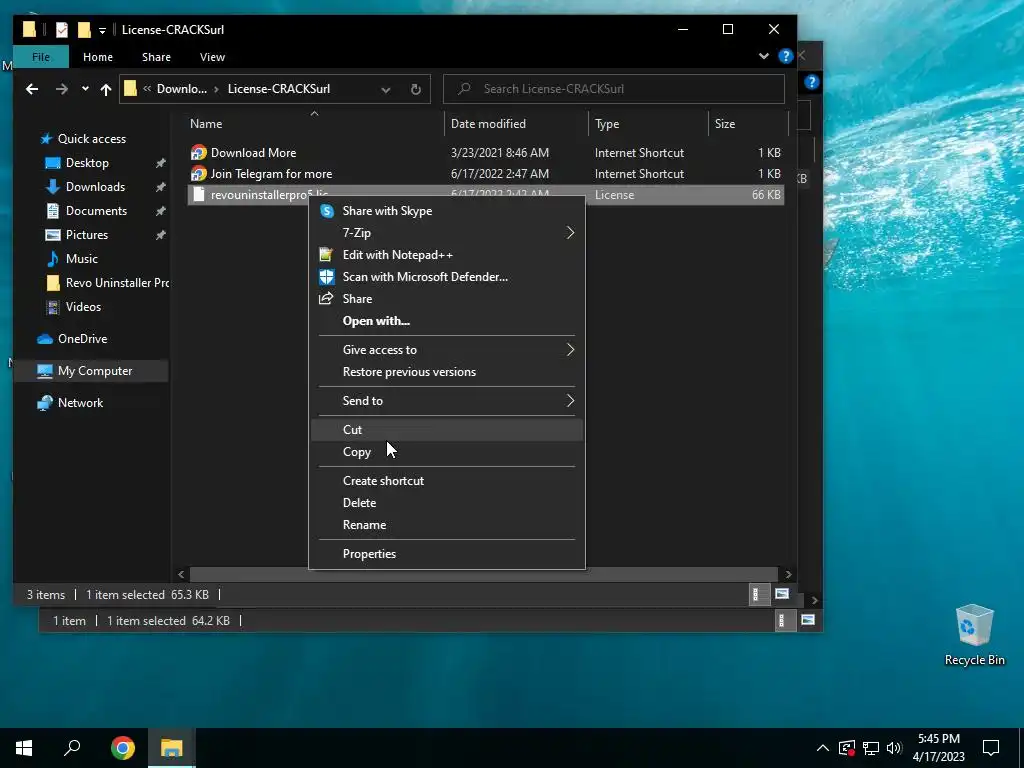Open the View ribbon tab
This screenshot has width=1024, height=768.
212,57
